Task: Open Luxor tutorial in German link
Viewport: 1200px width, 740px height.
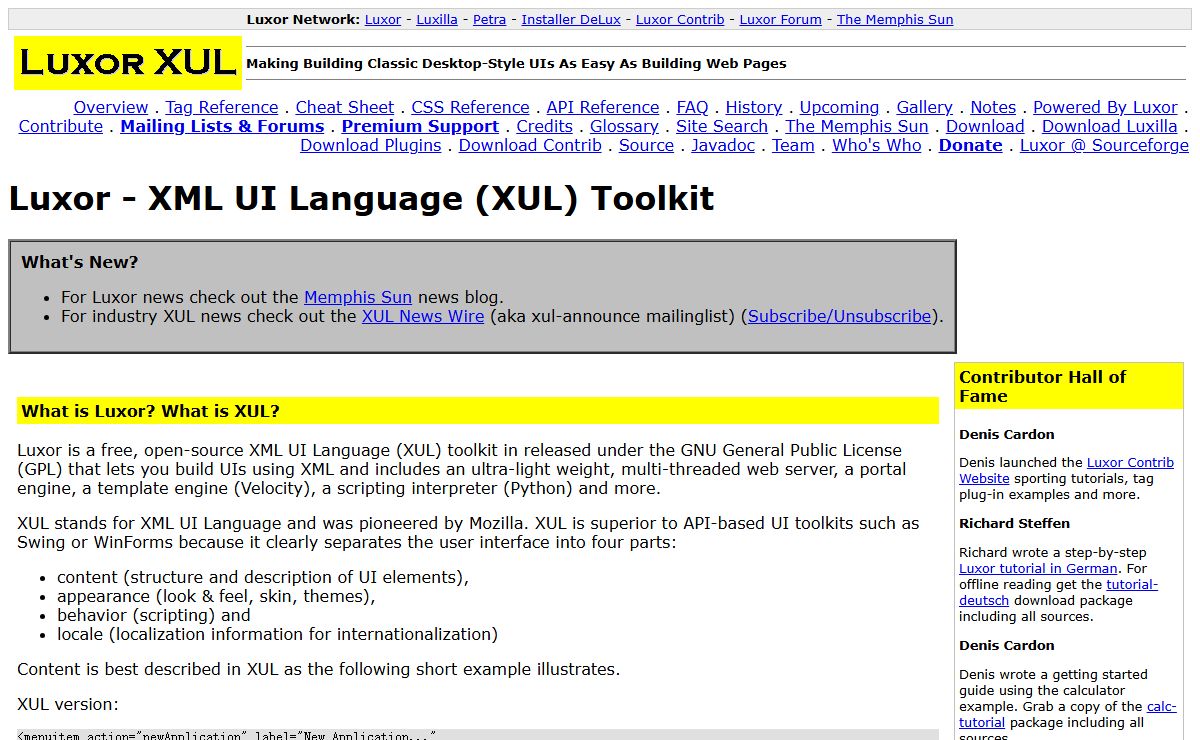Action: click(x=1038, y=568)
